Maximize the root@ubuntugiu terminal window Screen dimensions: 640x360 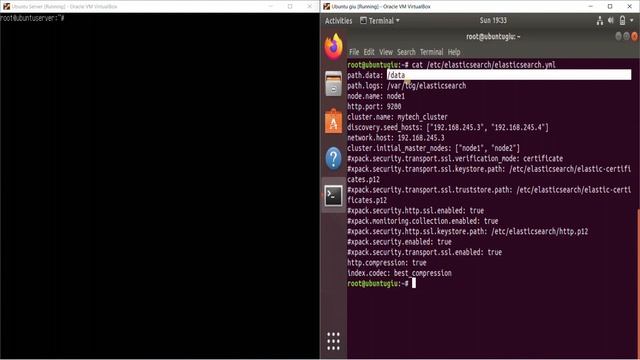(626, 36)
